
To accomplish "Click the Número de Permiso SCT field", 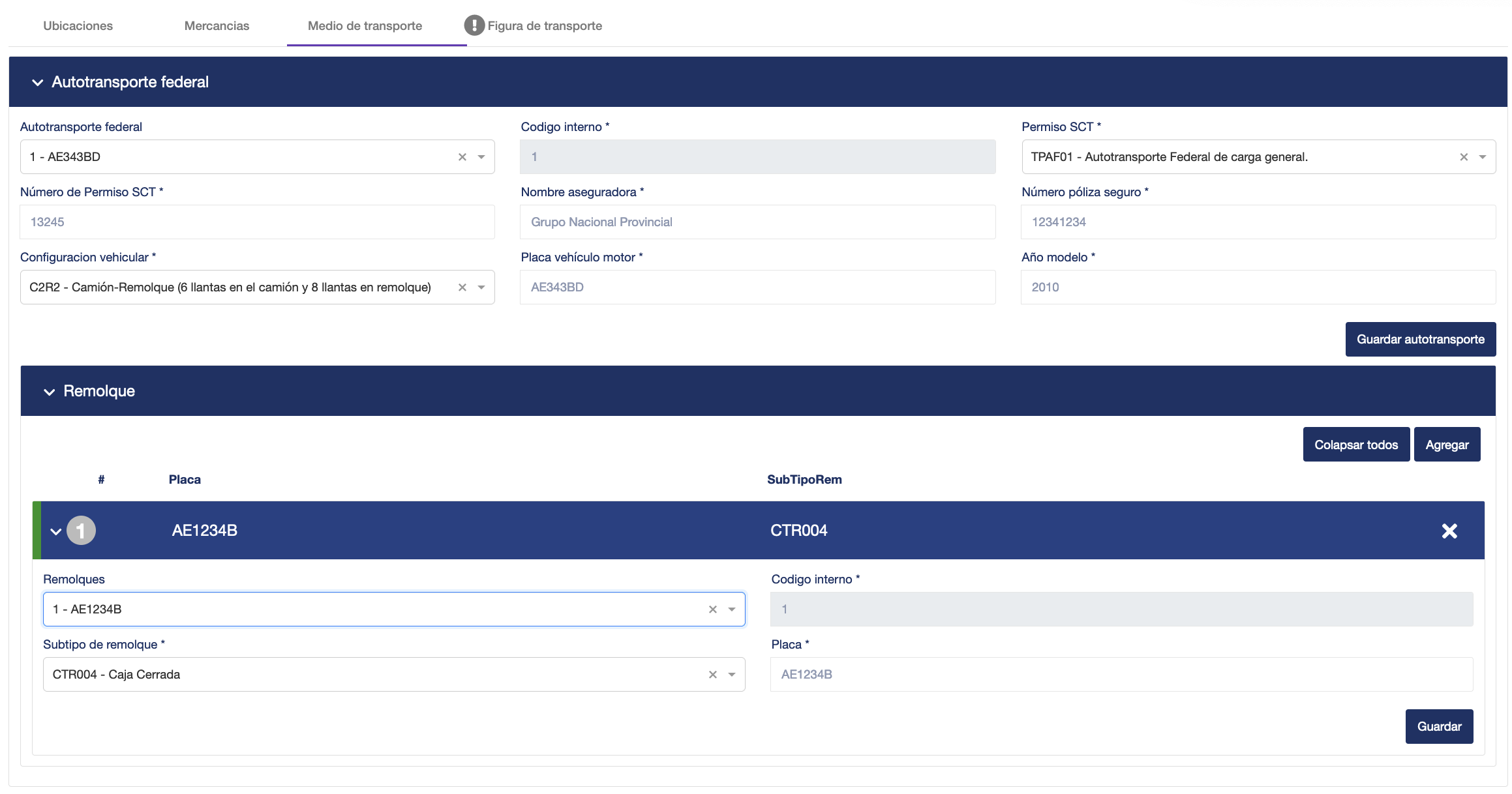I will [x=257, y=222].
